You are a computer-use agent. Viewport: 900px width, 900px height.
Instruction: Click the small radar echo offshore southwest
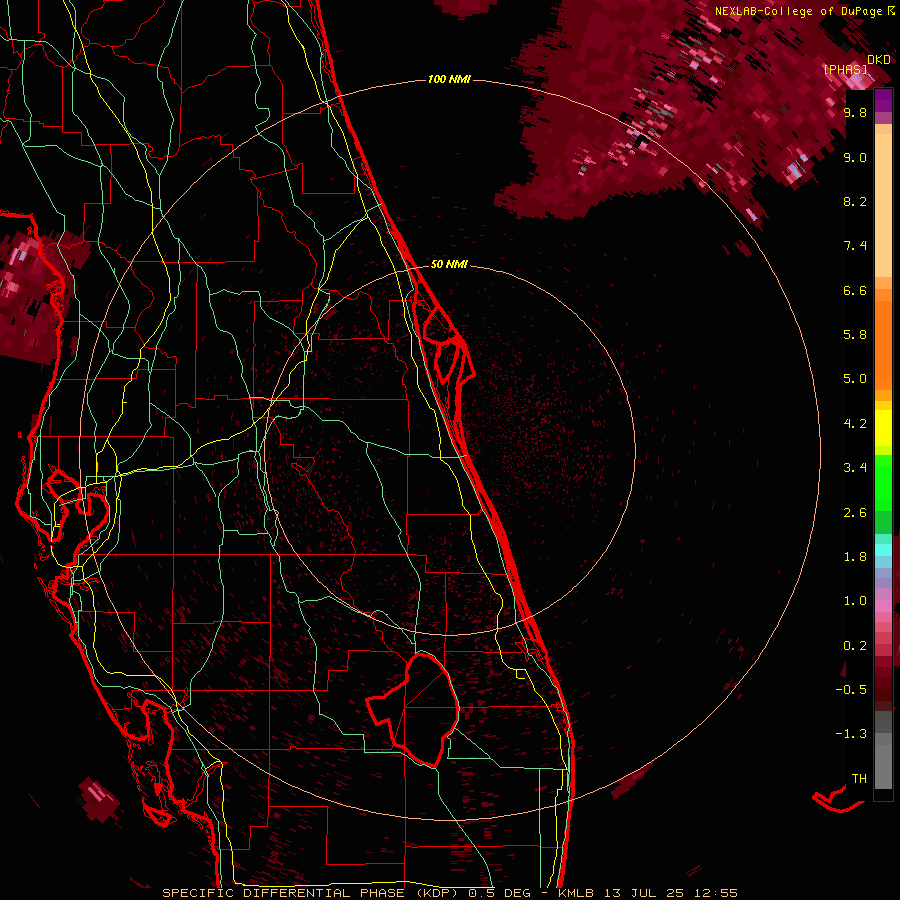pos(99,800)
